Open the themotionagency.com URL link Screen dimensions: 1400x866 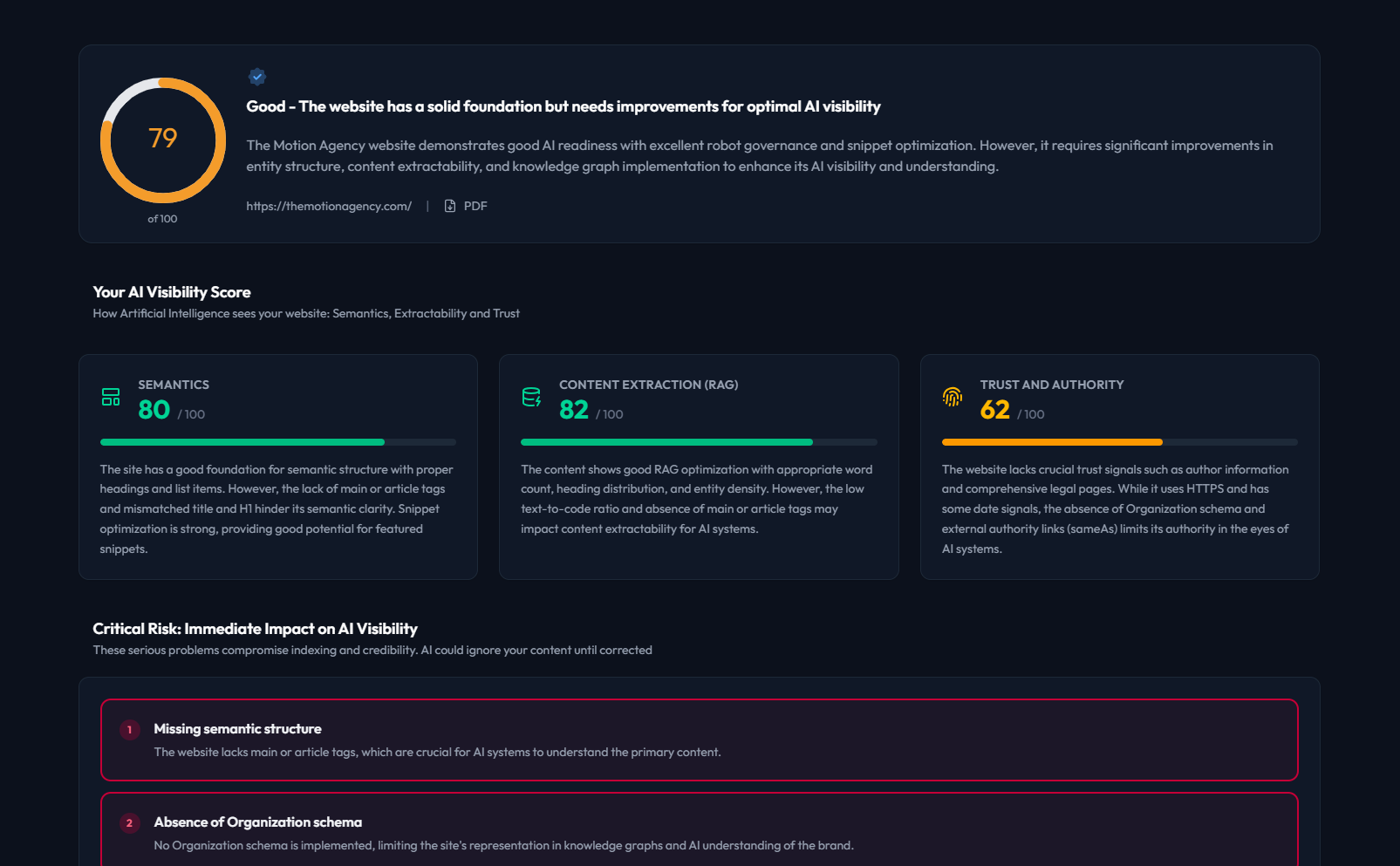[329, 206]
